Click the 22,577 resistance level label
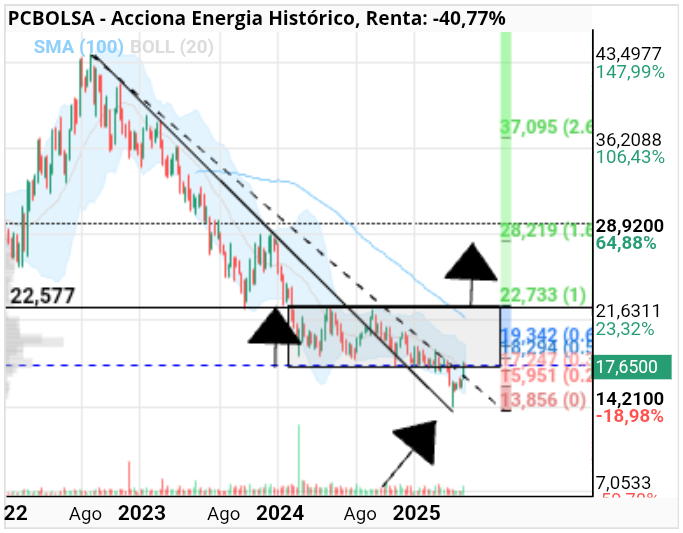This screenshot has width=683, height=533. coord(42,296)
